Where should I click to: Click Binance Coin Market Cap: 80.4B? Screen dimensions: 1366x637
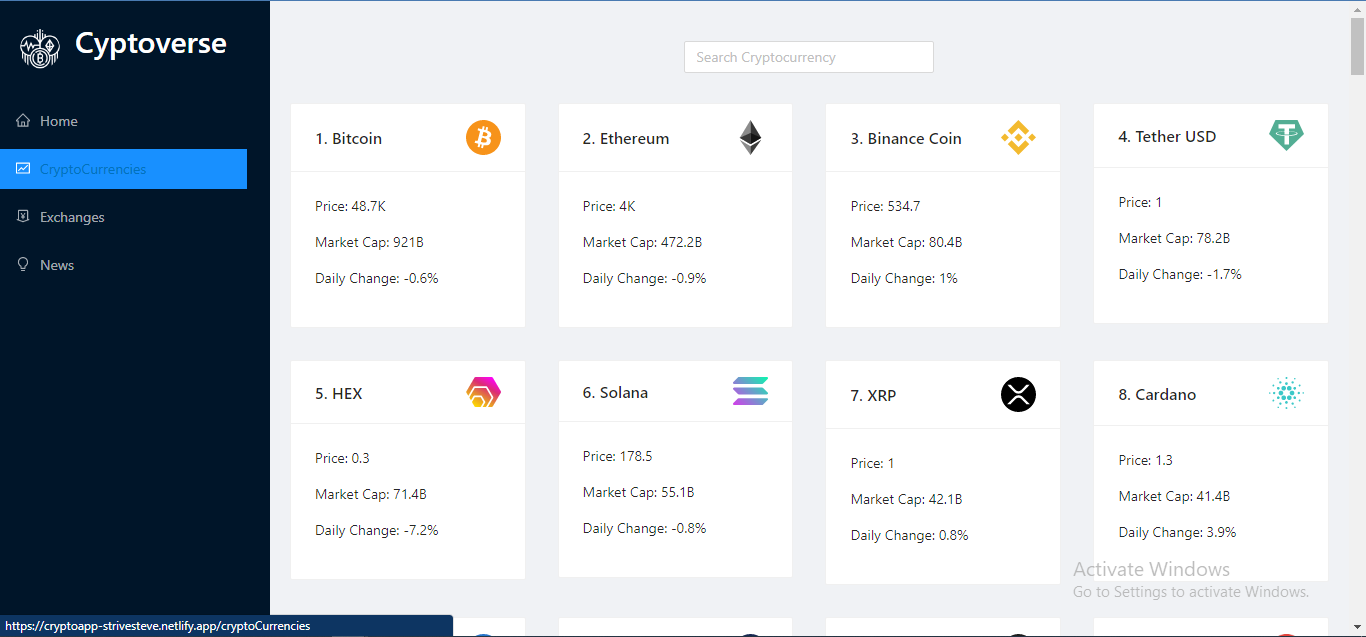point(906,242)
